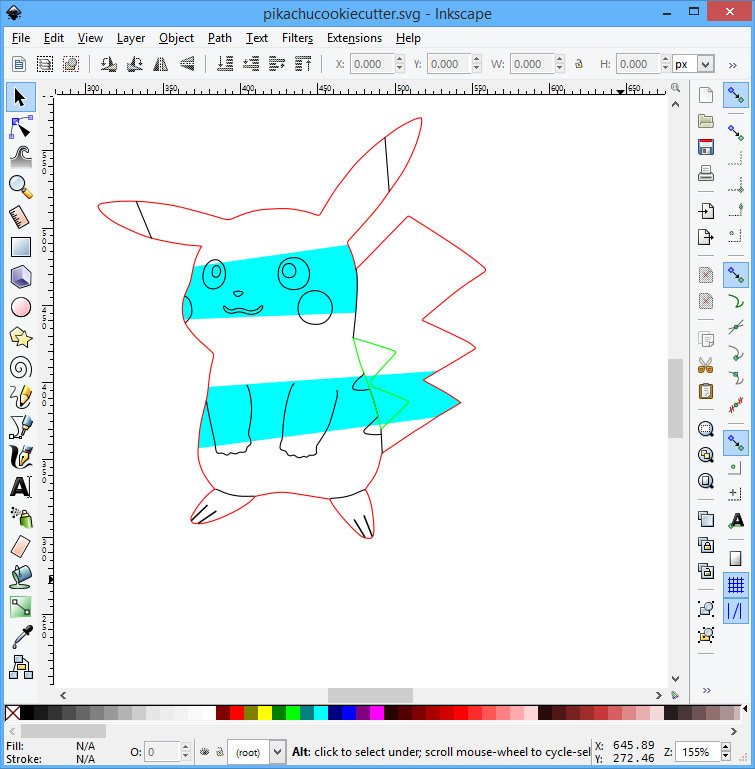Open the File menu

(21, 38)
